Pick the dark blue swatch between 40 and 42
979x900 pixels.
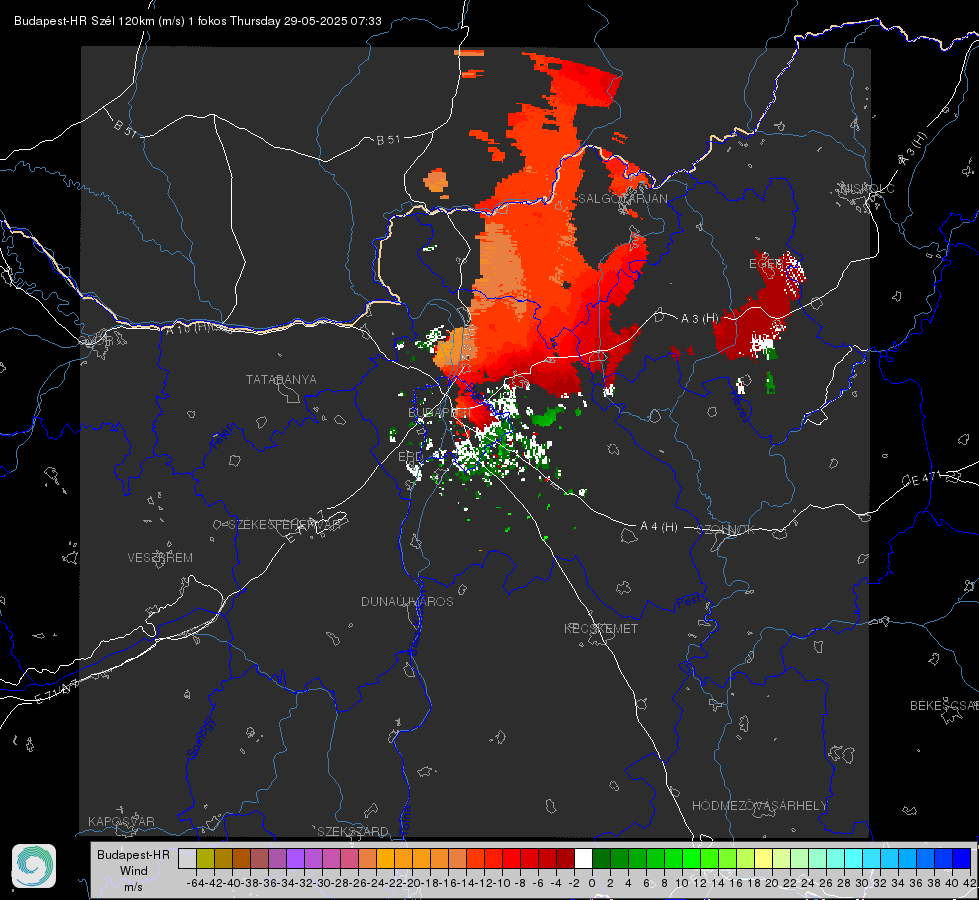pyautogui.click(x=962, y=858)
